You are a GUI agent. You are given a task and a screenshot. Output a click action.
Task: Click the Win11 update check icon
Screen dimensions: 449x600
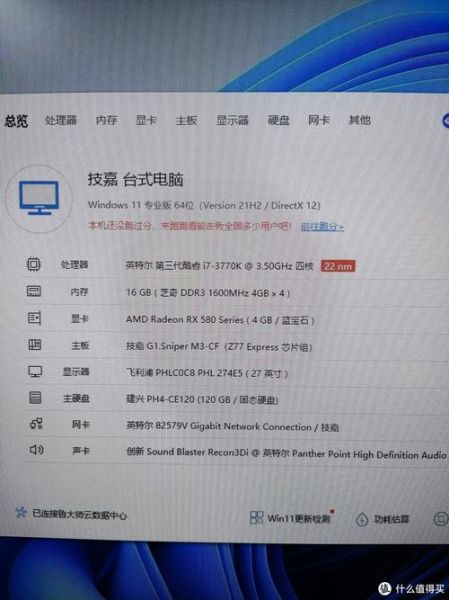point(256,518)
